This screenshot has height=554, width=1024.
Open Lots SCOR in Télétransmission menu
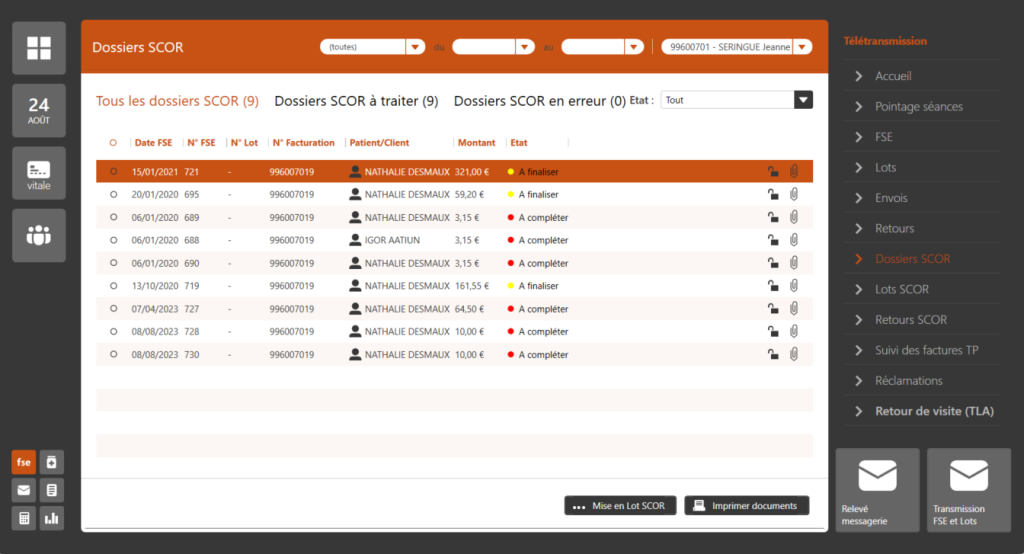[901, 289]
